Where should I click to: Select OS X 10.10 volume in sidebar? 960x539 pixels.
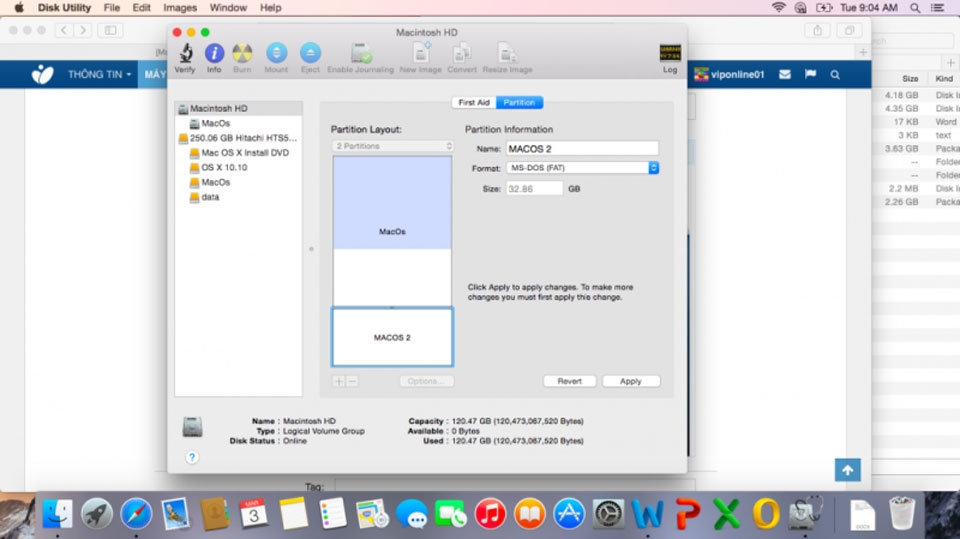tap(239, 167)
